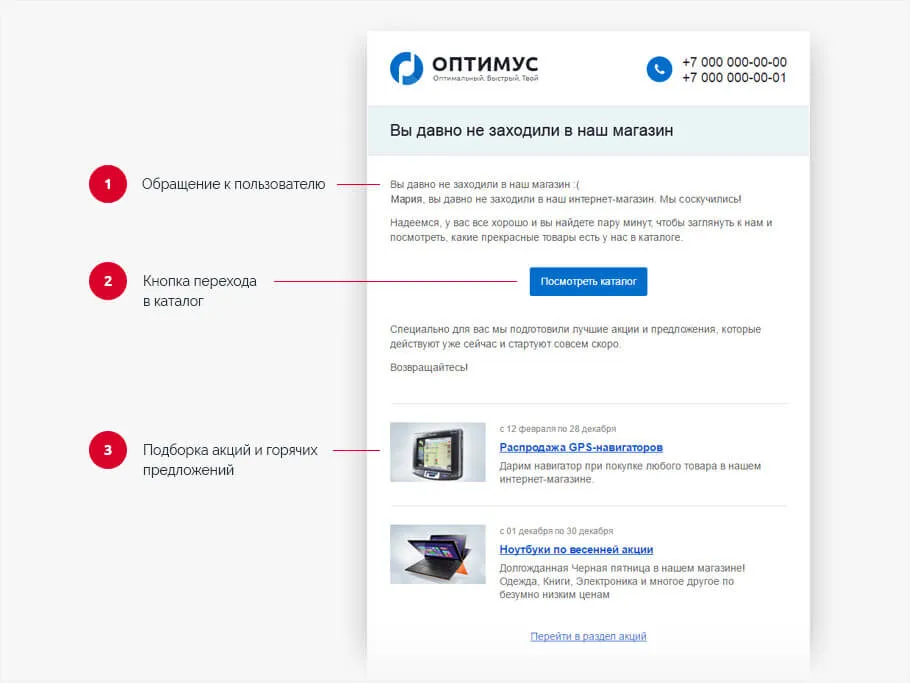Click the laptop product image

[x=437, y=554]
